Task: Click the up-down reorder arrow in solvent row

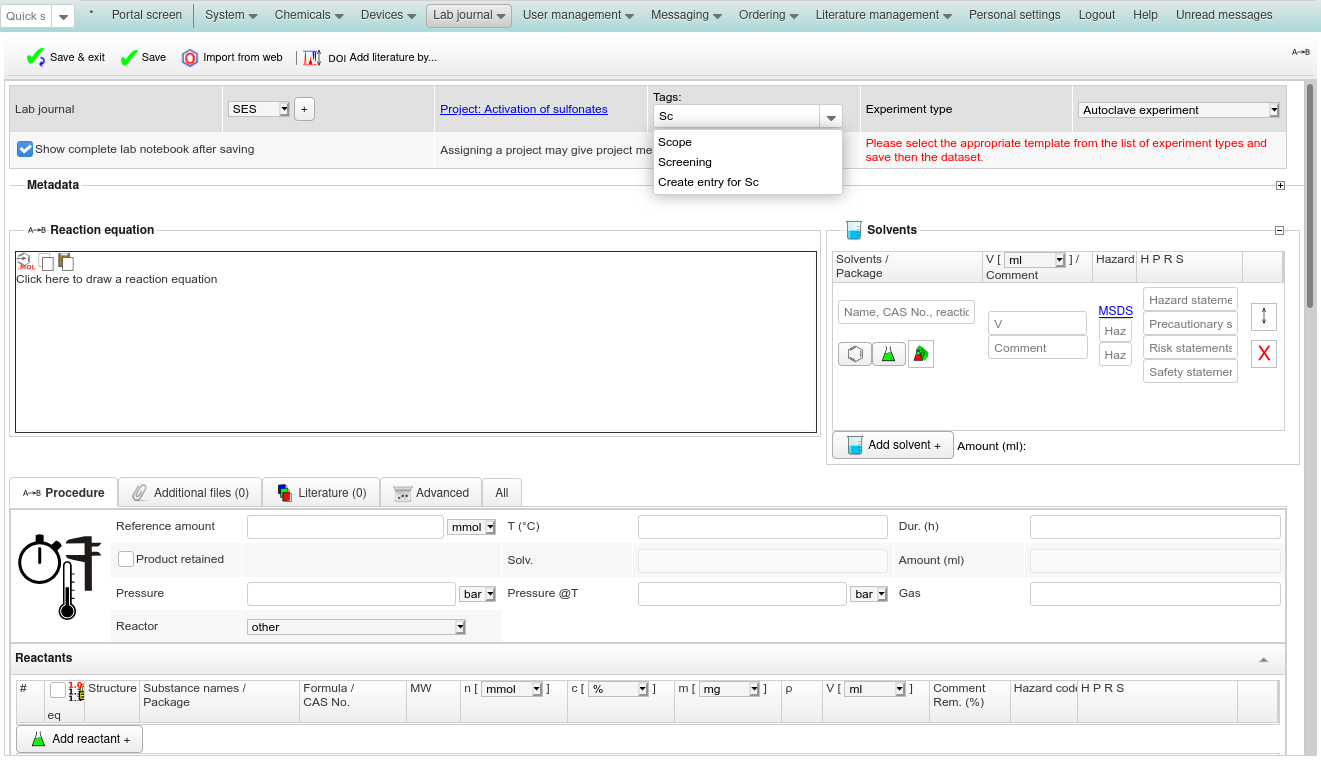Action: click(1264, 316)
